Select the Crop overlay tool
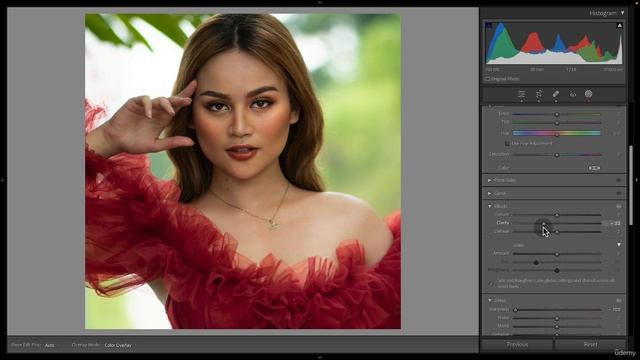Viewport: 640px width, 360px height. 539,94
